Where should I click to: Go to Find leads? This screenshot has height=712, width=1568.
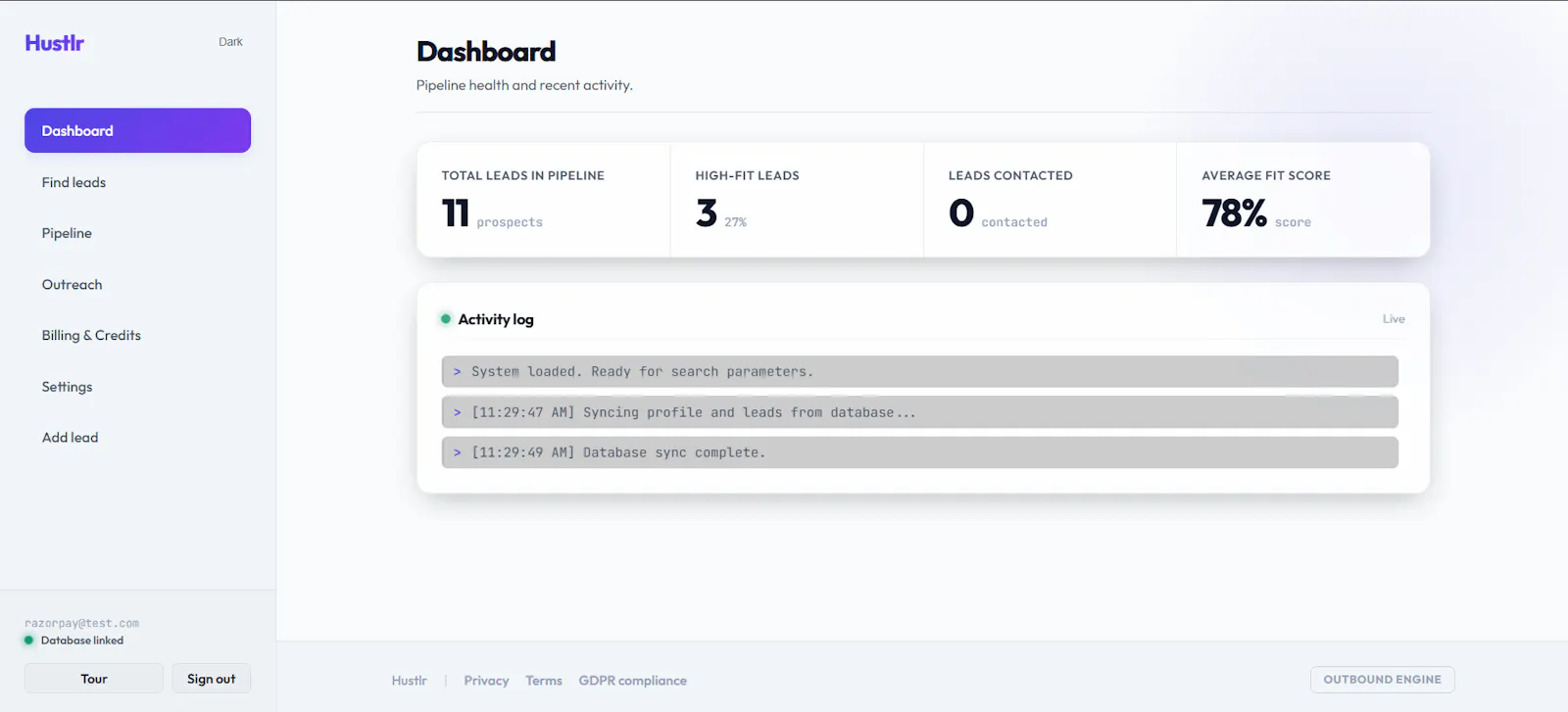pos(137,182)
